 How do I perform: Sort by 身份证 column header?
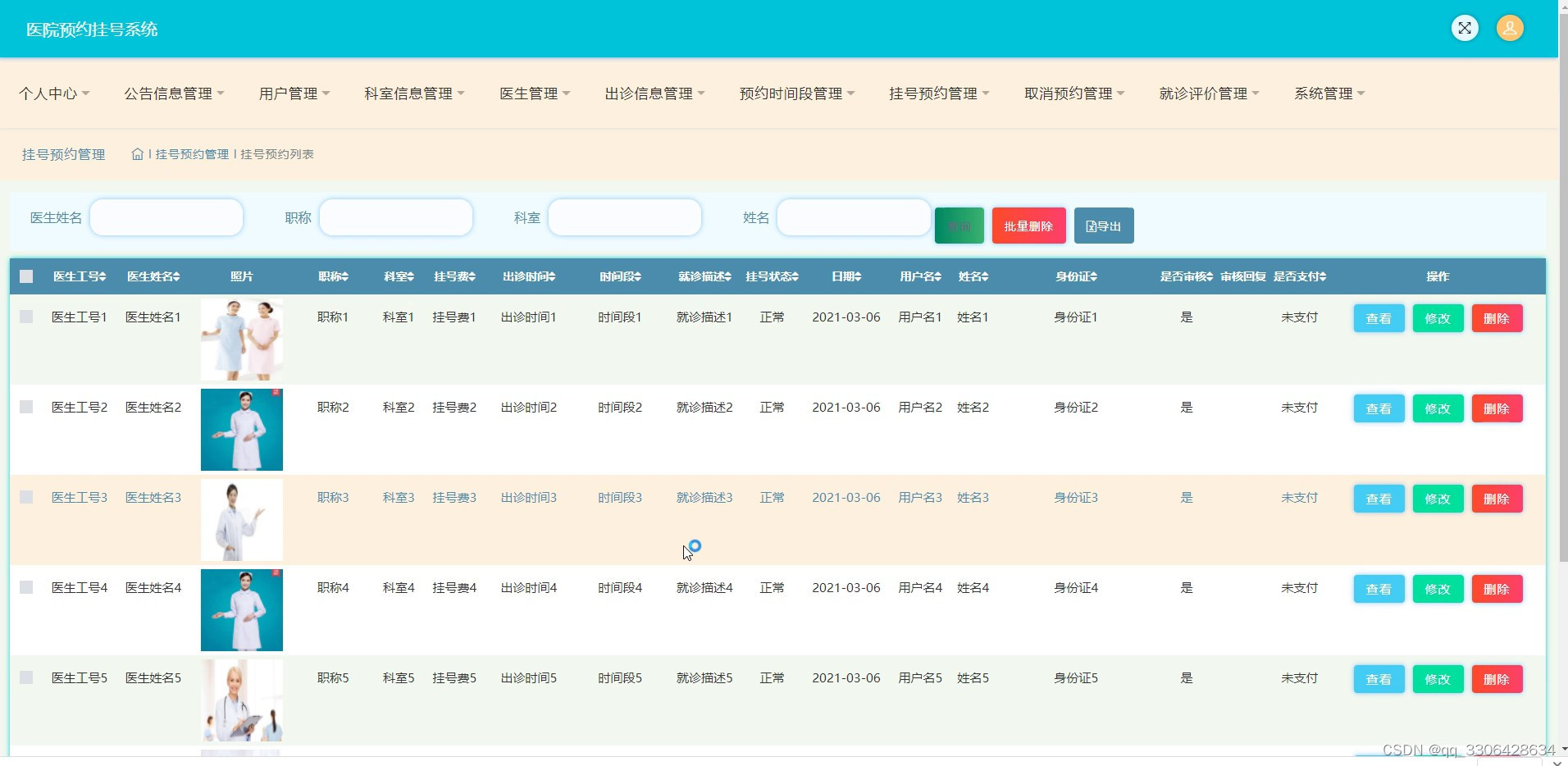coord(1077,277)
